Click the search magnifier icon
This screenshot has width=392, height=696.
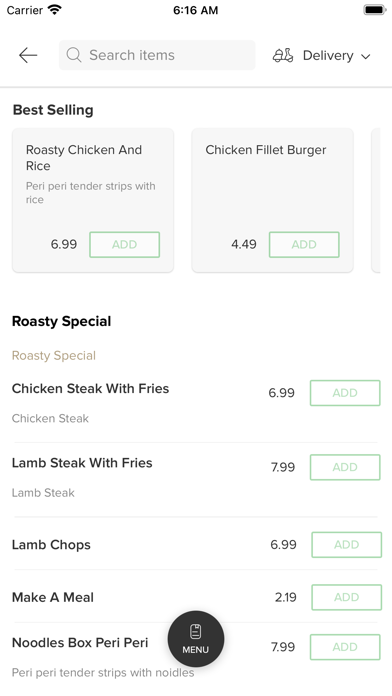(74, 55)
